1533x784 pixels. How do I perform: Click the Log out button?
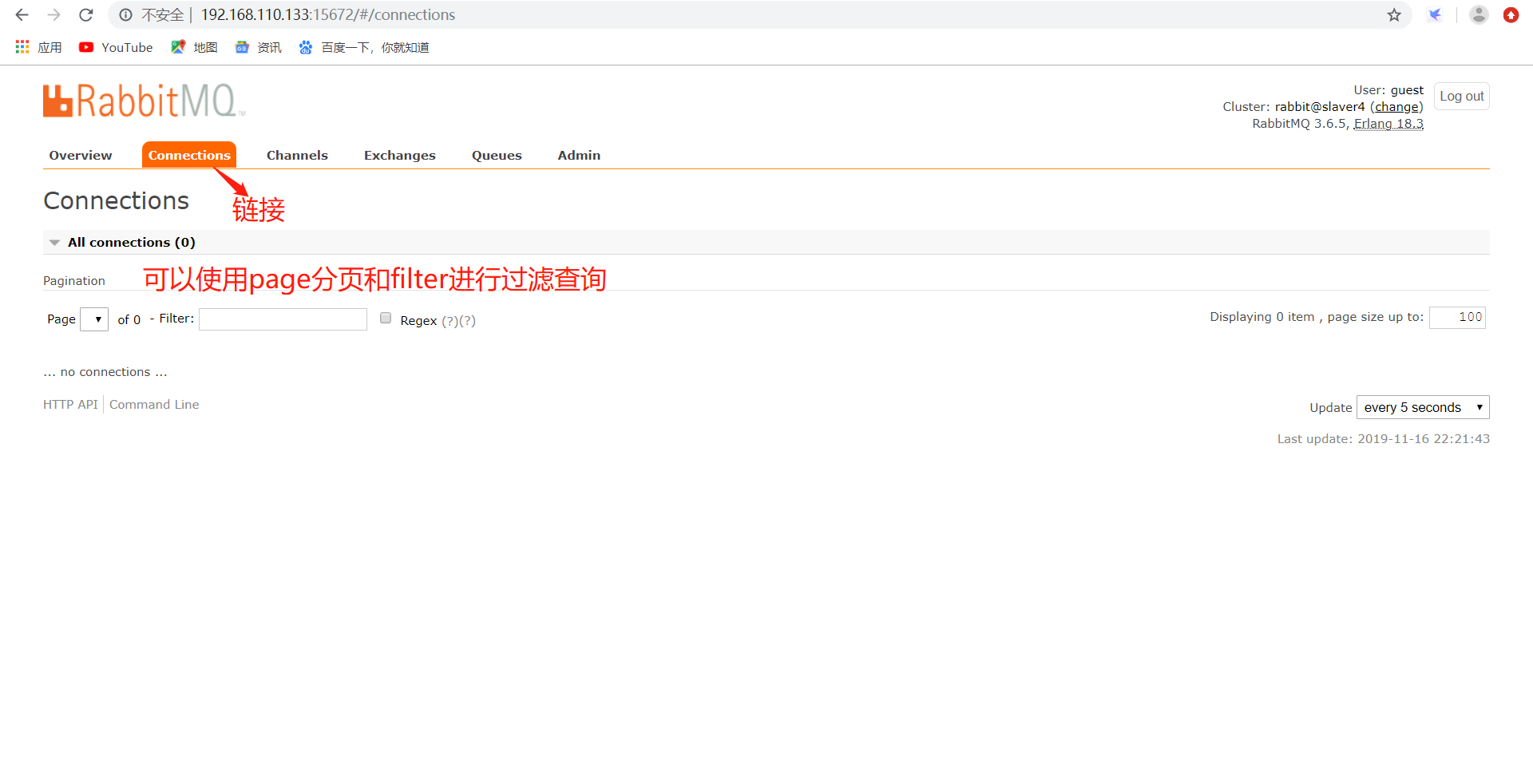pos(1461,96)
